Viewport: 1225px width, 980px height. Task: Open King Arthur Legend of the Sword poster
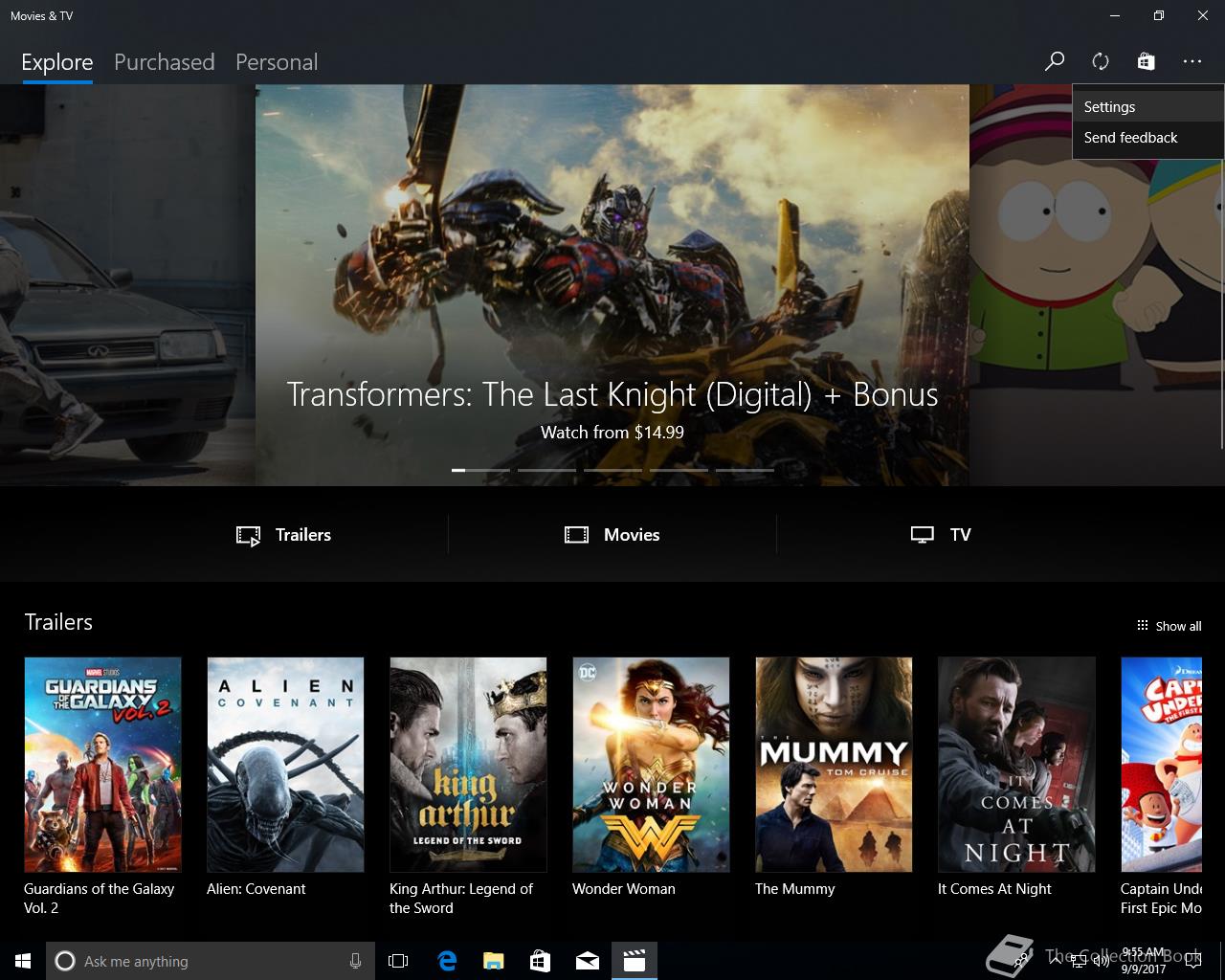tap(468, 765)
